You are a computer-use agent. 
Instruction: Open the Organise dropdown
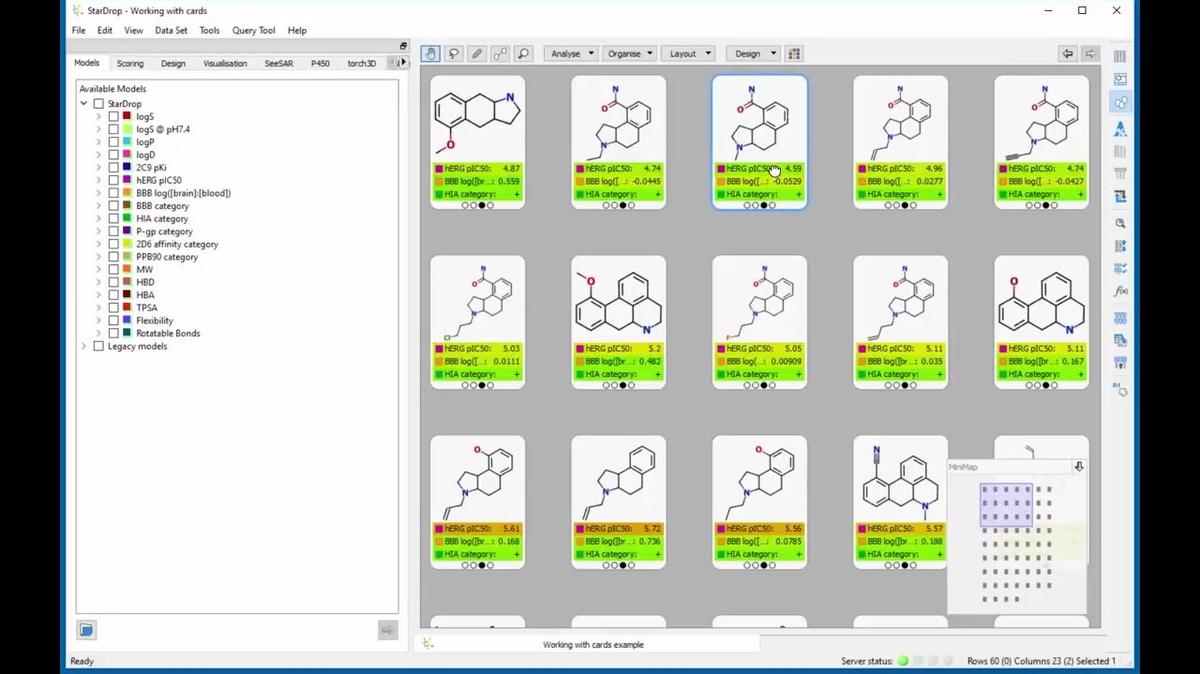[x=630, y=54]
